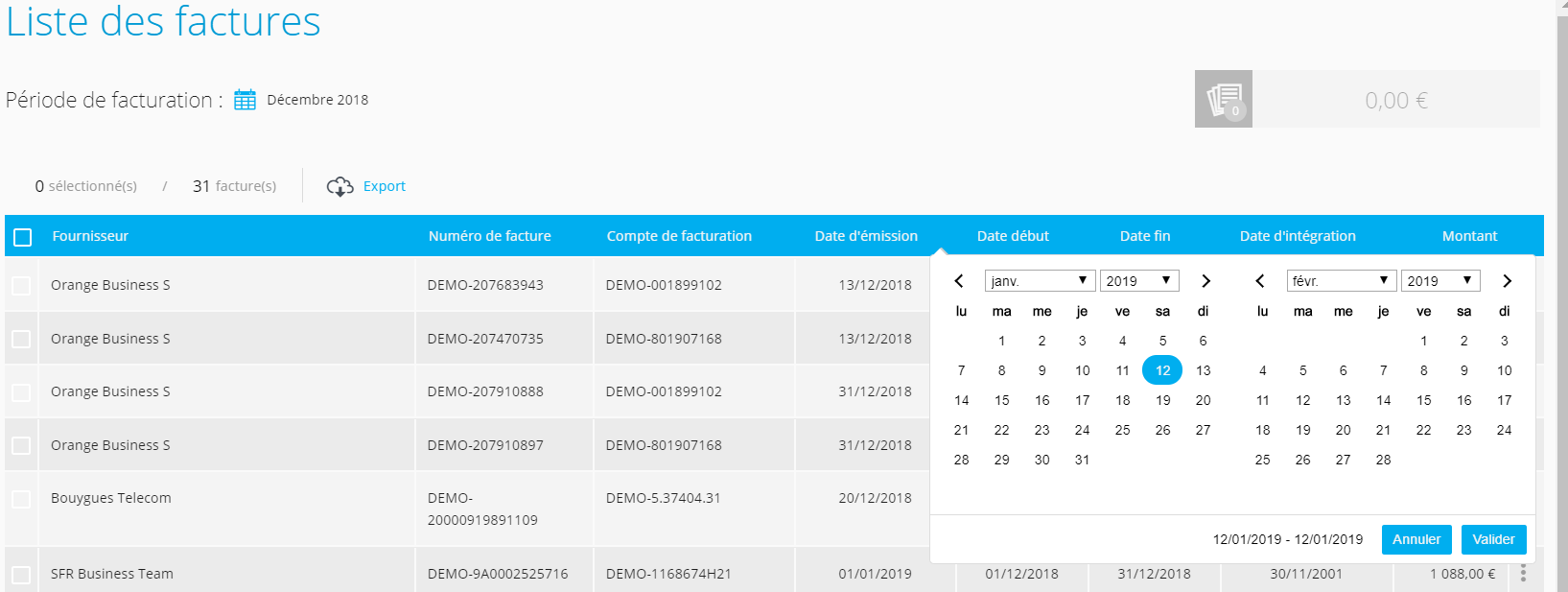1568x592 pixels.
Task: Click the Export link
Action: 385,186
